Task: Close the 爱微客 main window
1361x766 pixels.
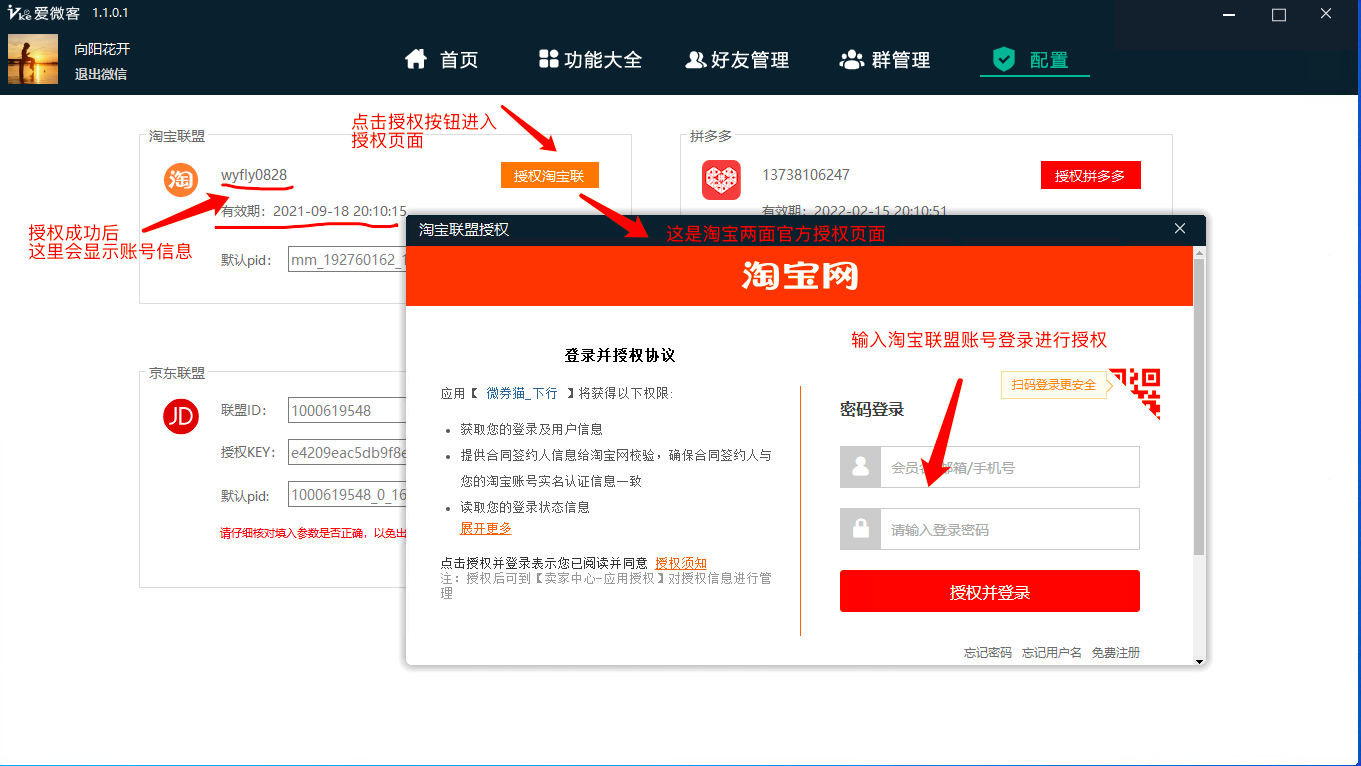Action: [1325, 14]
